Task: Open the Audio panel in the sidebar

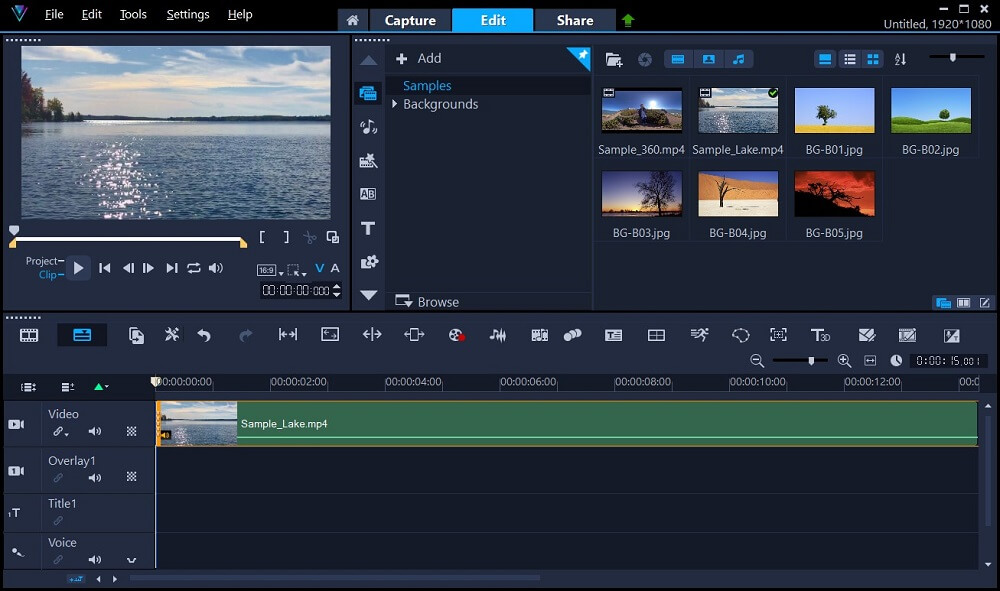Action: 368,127
